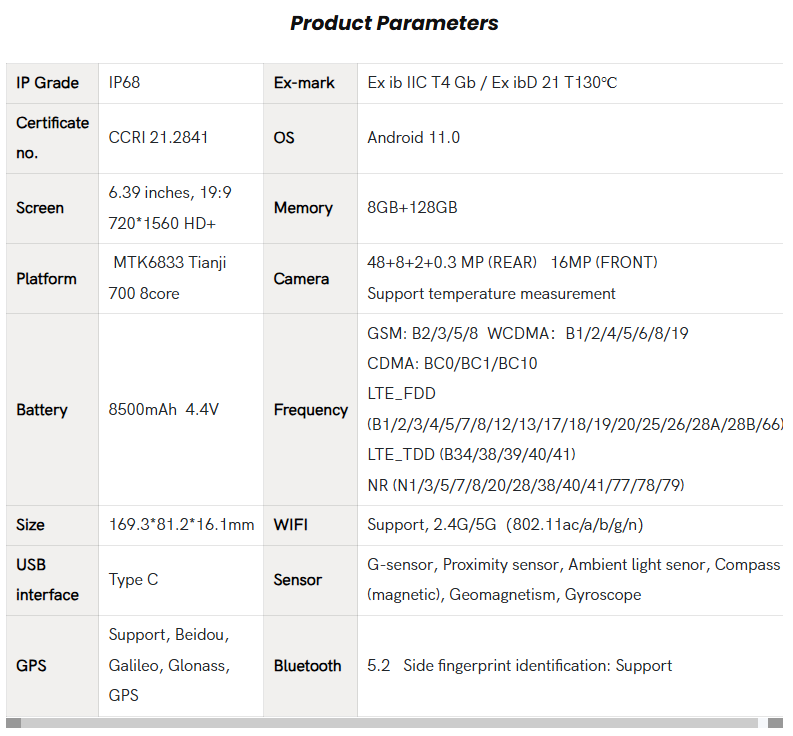Image resolution: width=793 pixels, height=736 pixels.
Task: Click the NR bands line
Action: (x=525, y=485)
